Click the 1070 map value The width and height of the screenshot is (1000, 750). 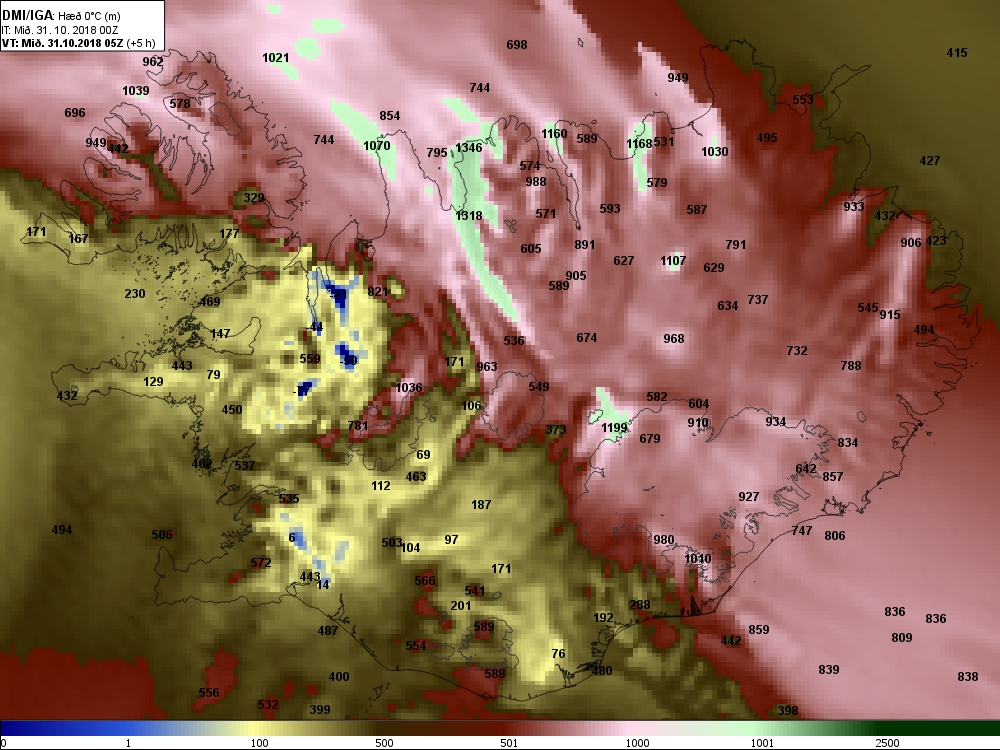[x=376, y=145]
